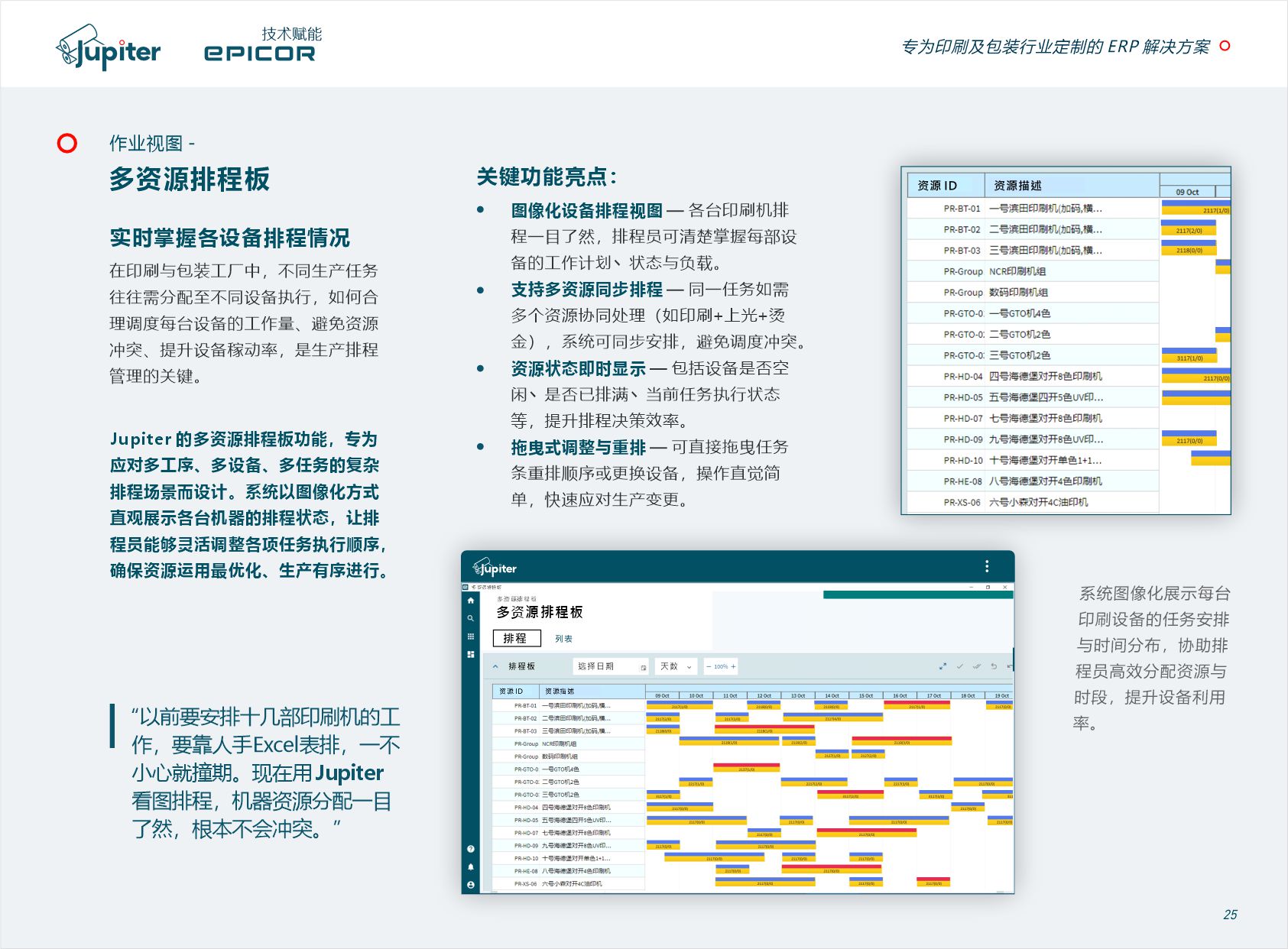This screenshot has width=1288, height=949.
Task: Select PR-HD-10 row in the scheduler
Action: coord(568,858)
